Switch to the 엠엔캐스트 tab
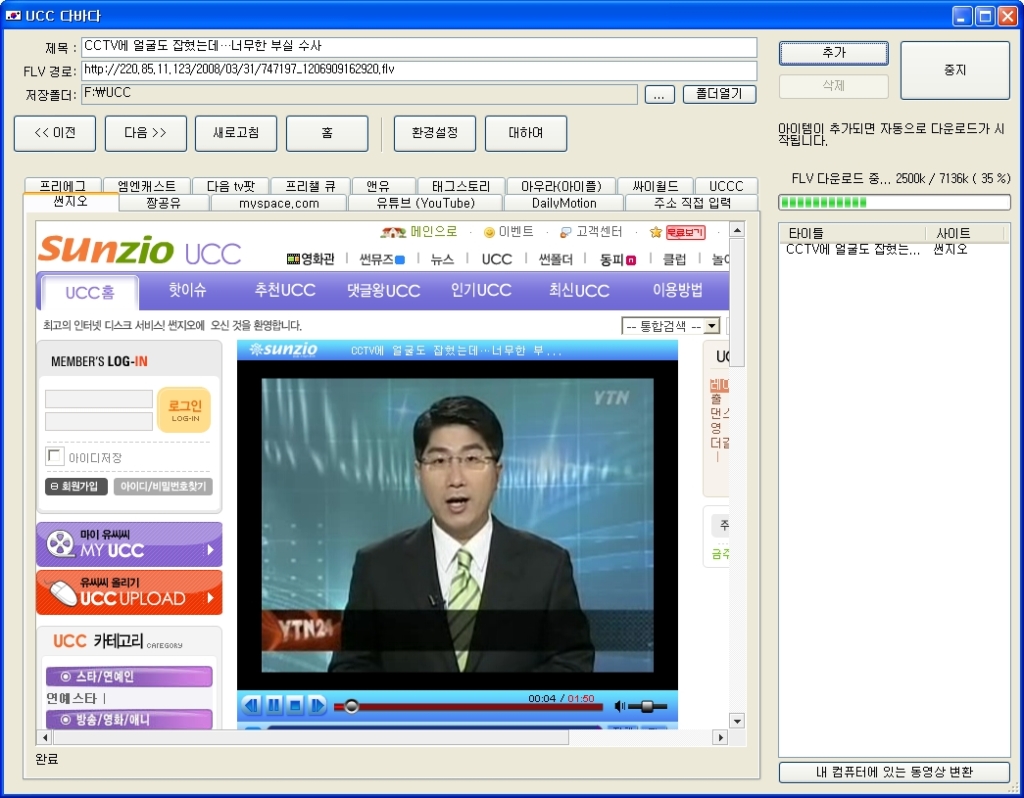 pyautogui.click(x=147, y=186)
